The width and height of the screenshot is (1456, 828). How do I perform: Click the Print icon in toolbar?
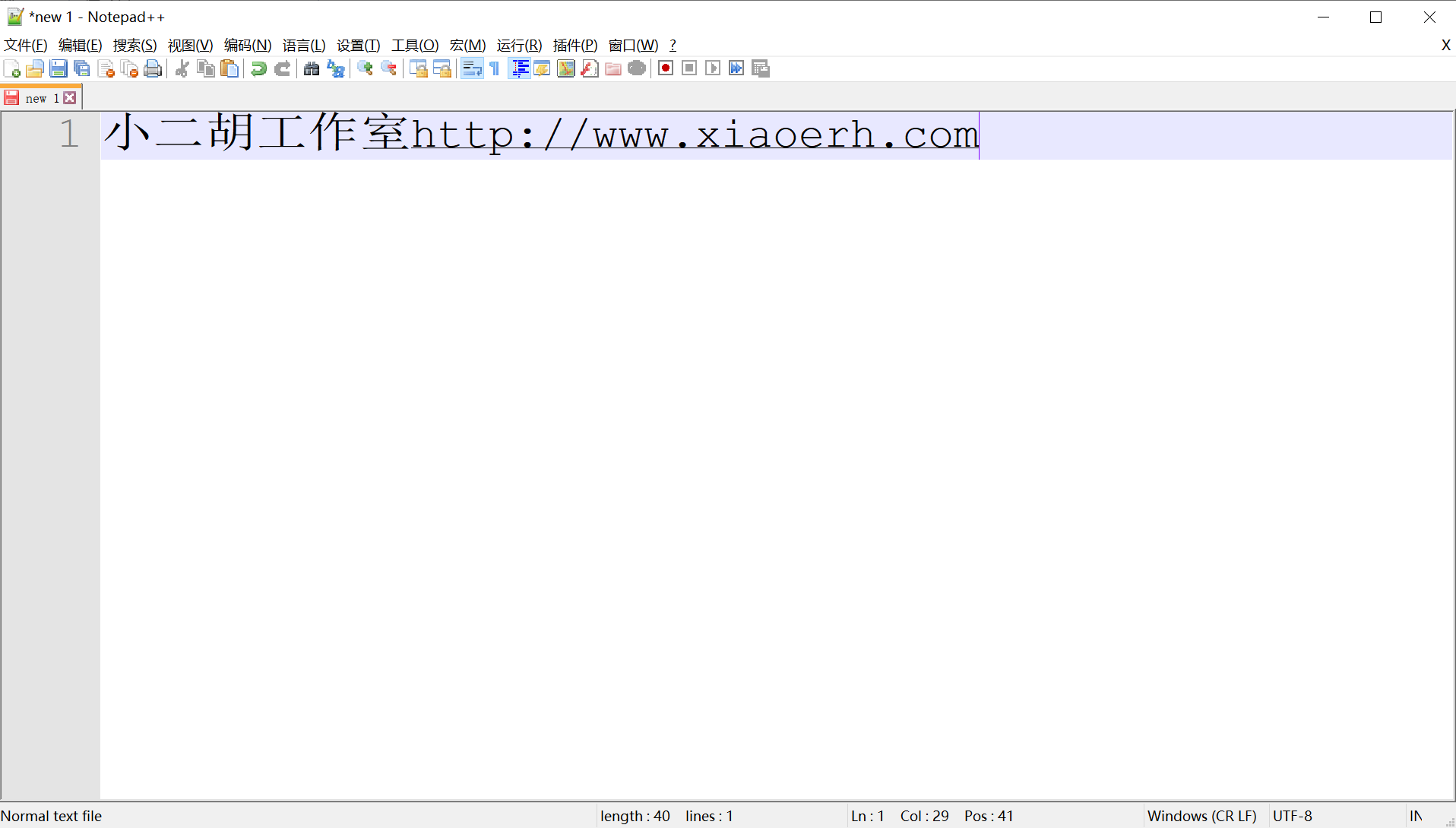click(153, 68)
